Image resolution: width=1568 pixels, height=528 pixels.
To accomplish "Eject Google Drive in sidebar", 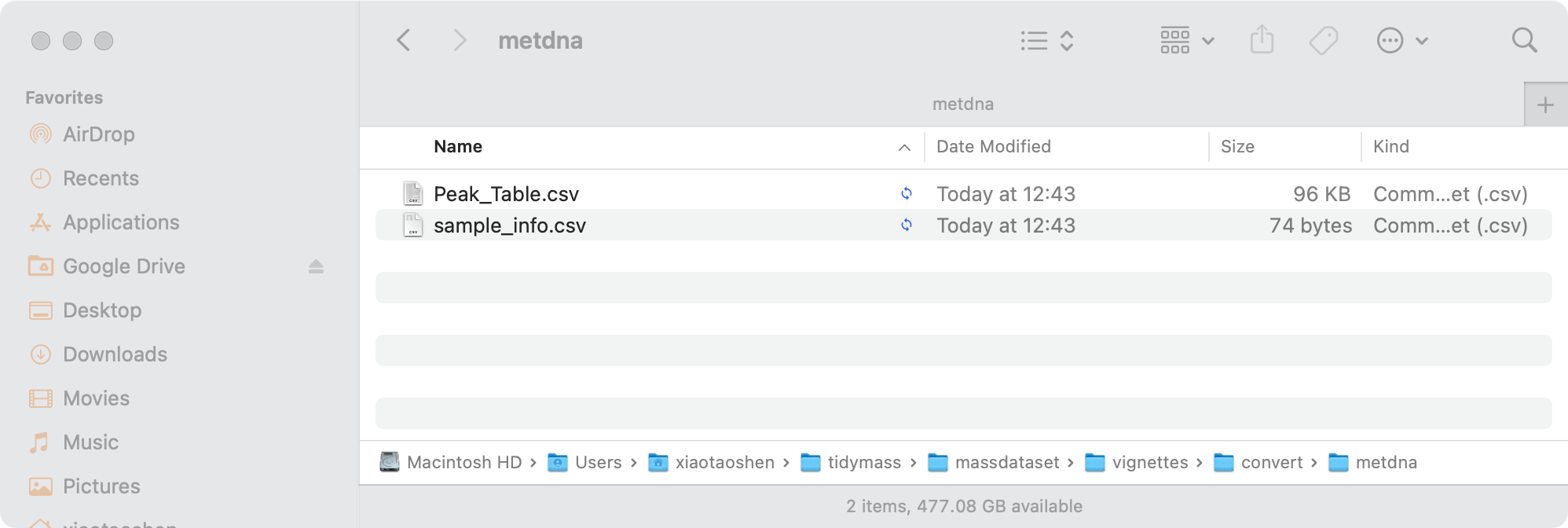I will point(316,266).
